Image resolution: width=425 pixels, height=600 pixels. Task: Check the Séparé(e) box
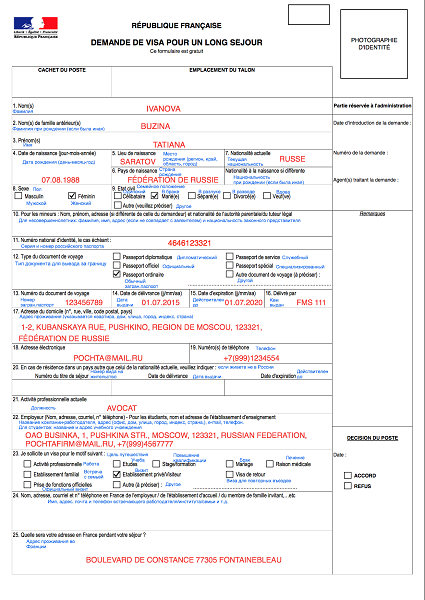point(192,196)
